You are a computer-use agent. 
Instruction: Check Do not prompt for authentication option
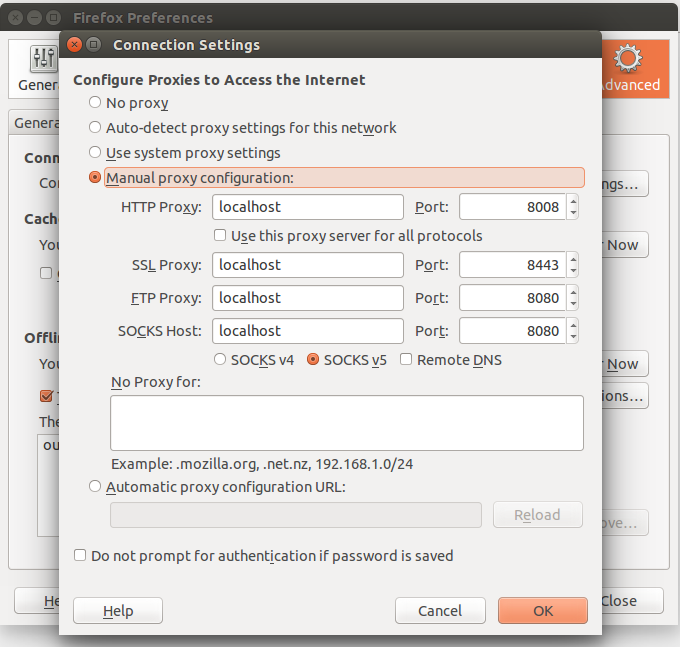point(80,556)
